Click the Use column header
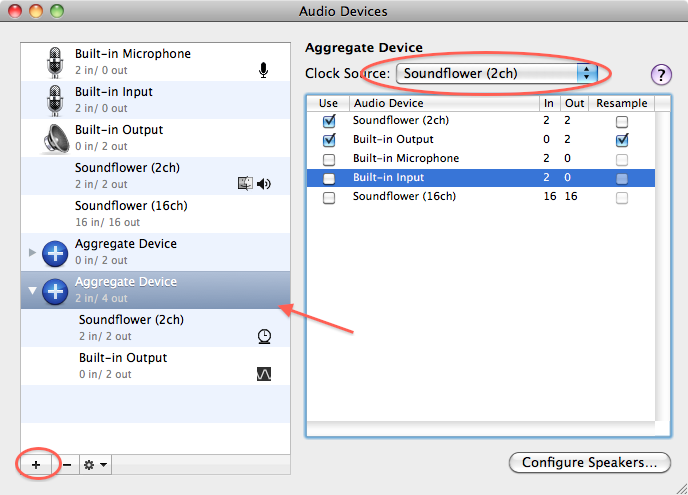This screenshot has height=495, width=688. (x=328, y=104)
